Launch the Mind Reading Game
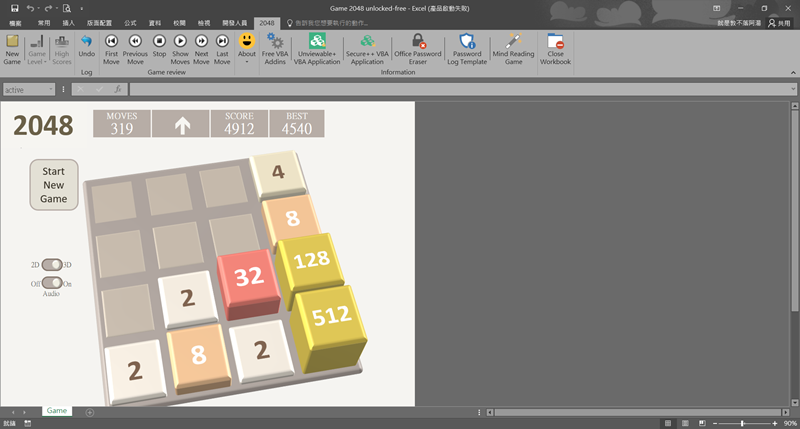 [513, 46]
